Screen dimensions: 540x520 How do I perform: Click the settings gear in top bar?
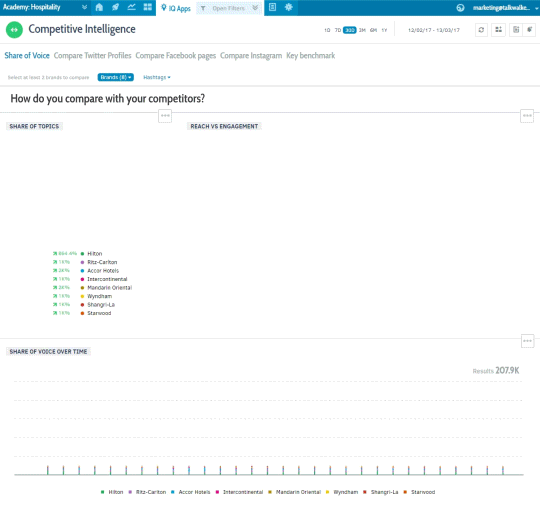pyautogui.click(x=289, y=7)
